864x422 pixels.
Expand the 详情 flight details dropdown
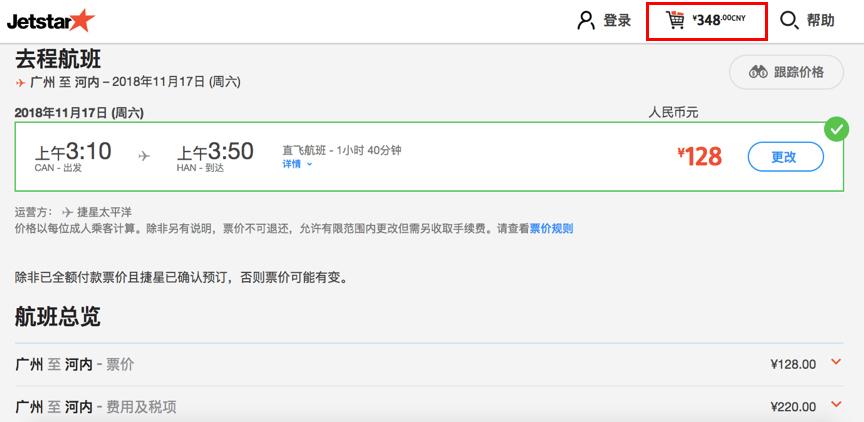click(298, 164)
